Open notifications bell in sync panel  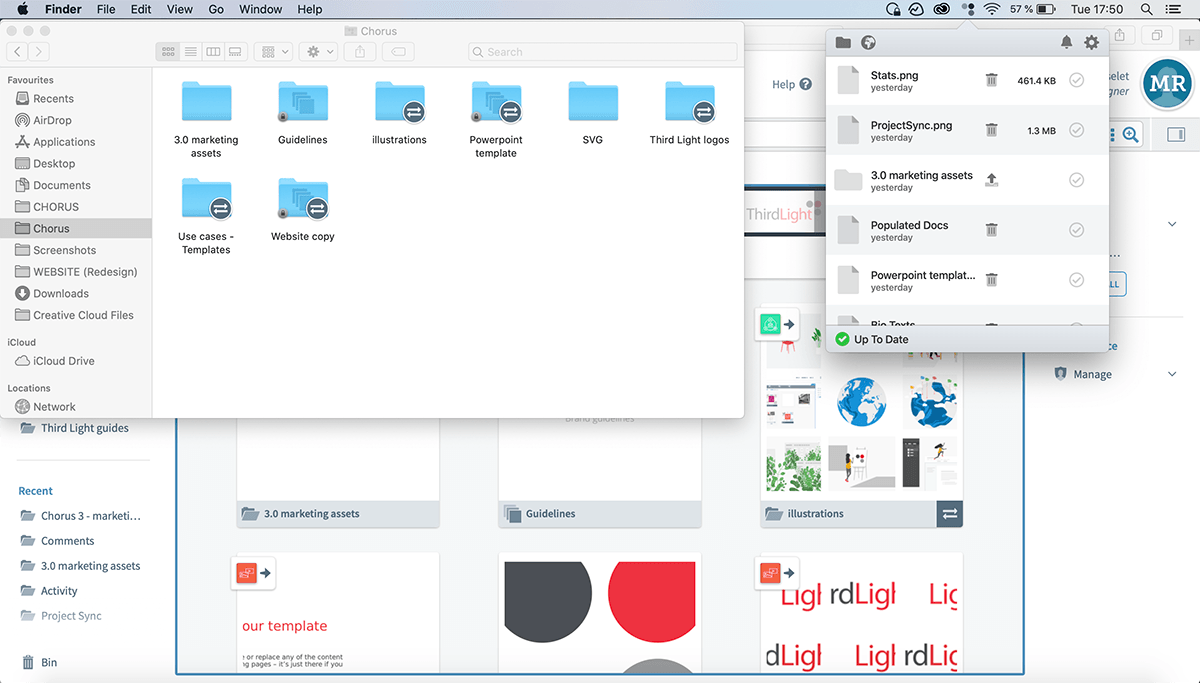[1066, 43]
